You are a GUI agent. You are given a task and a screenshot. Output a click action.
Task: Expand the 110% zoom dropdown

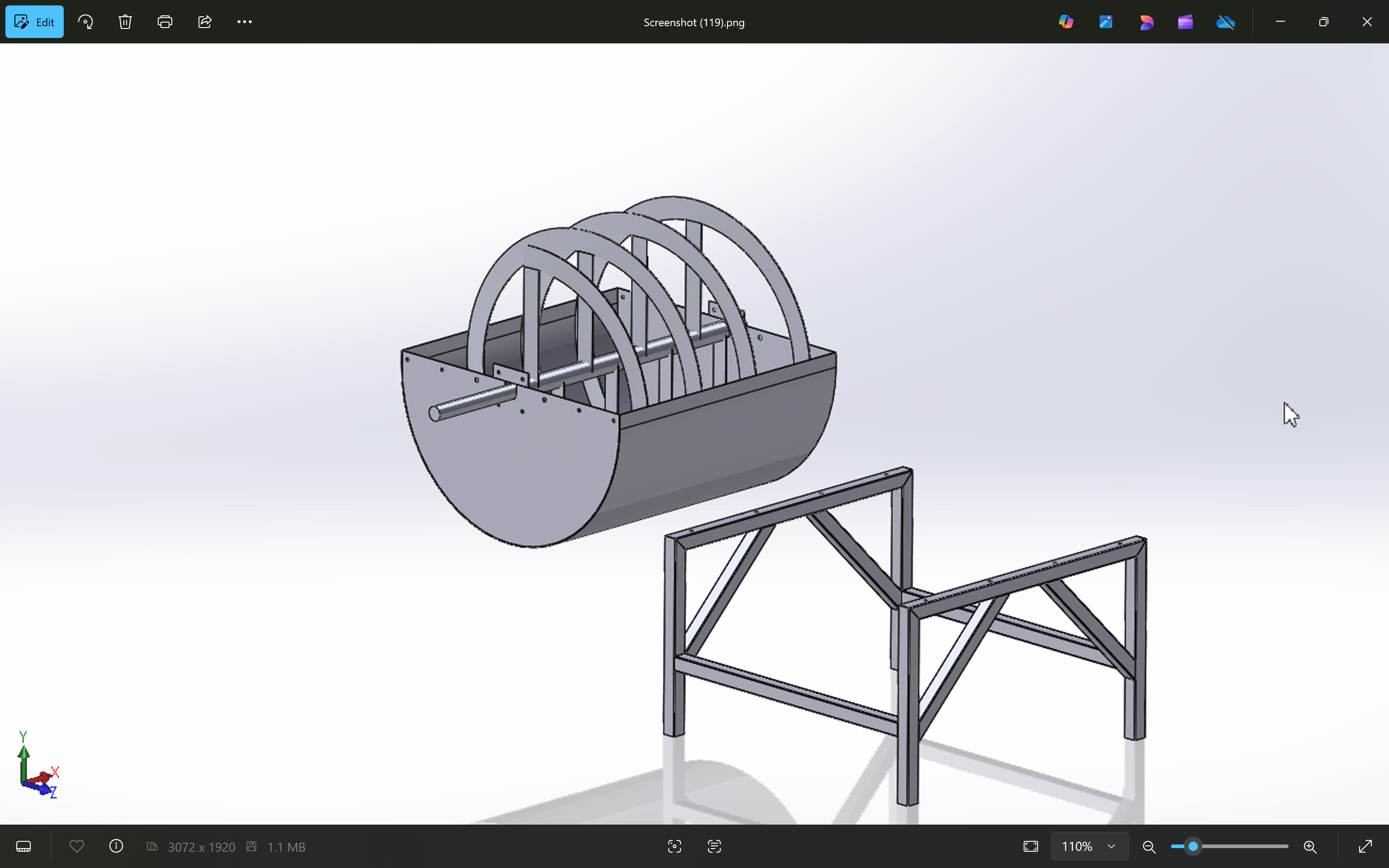pyautogui.click(x=1111, y=846)
